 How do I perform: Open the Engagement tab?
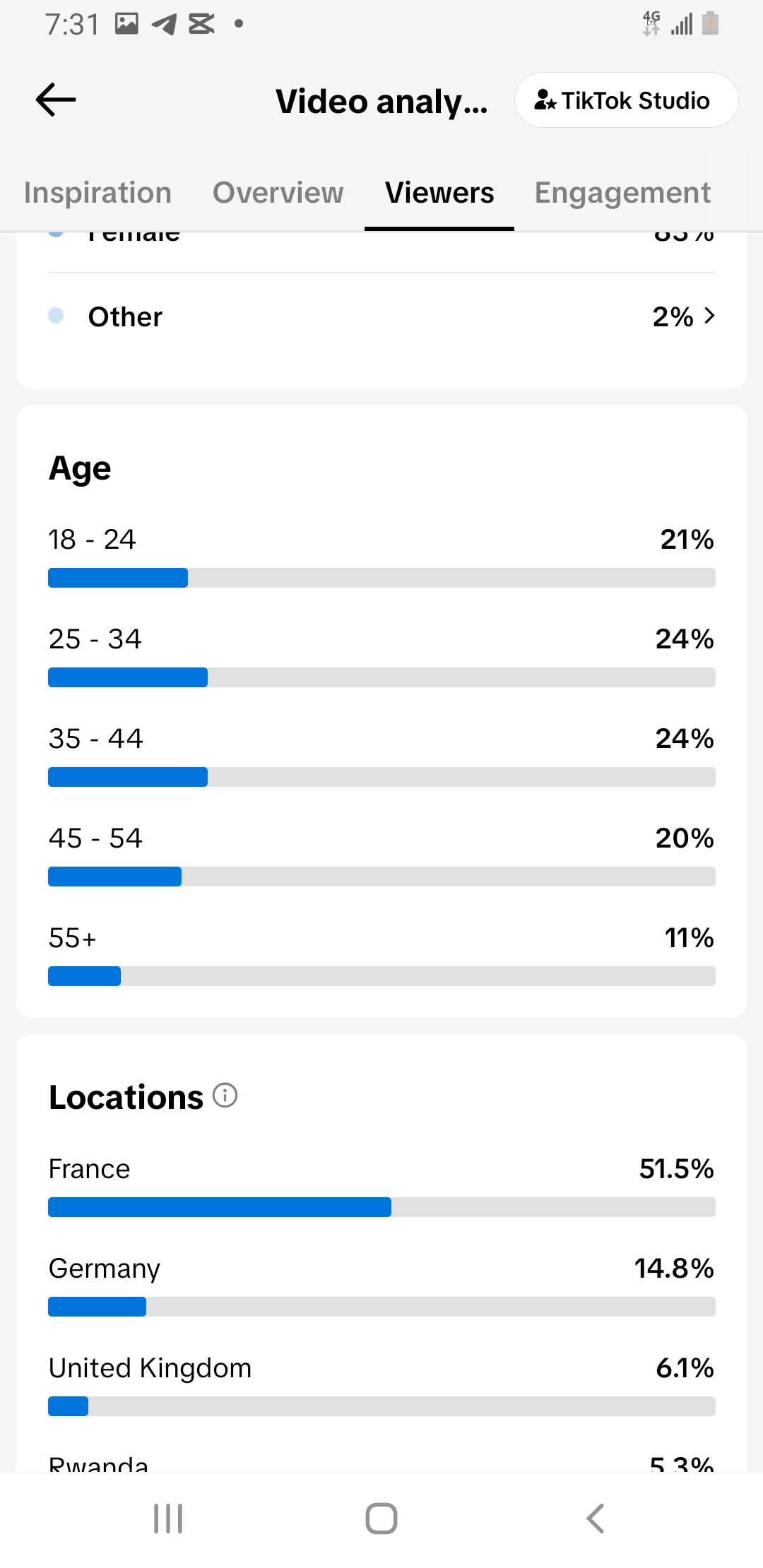tap(622, 193)
